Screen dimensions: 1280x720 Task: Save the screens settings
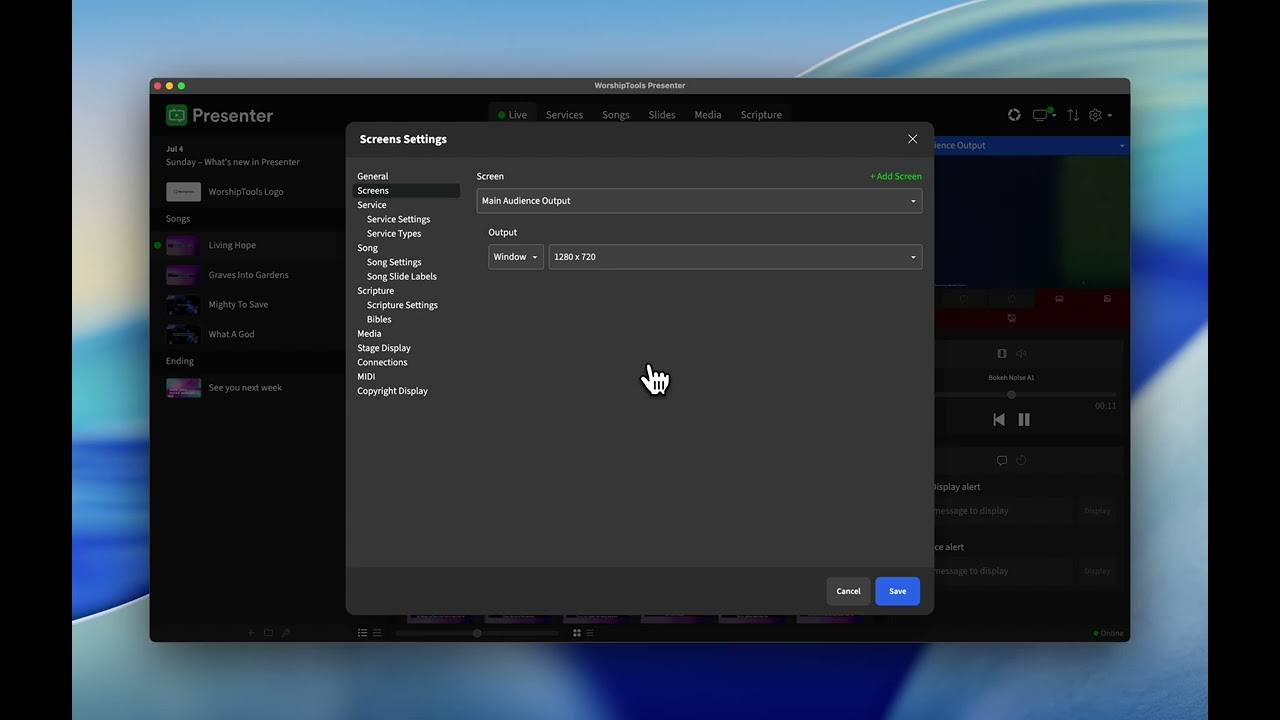point(897,591)
